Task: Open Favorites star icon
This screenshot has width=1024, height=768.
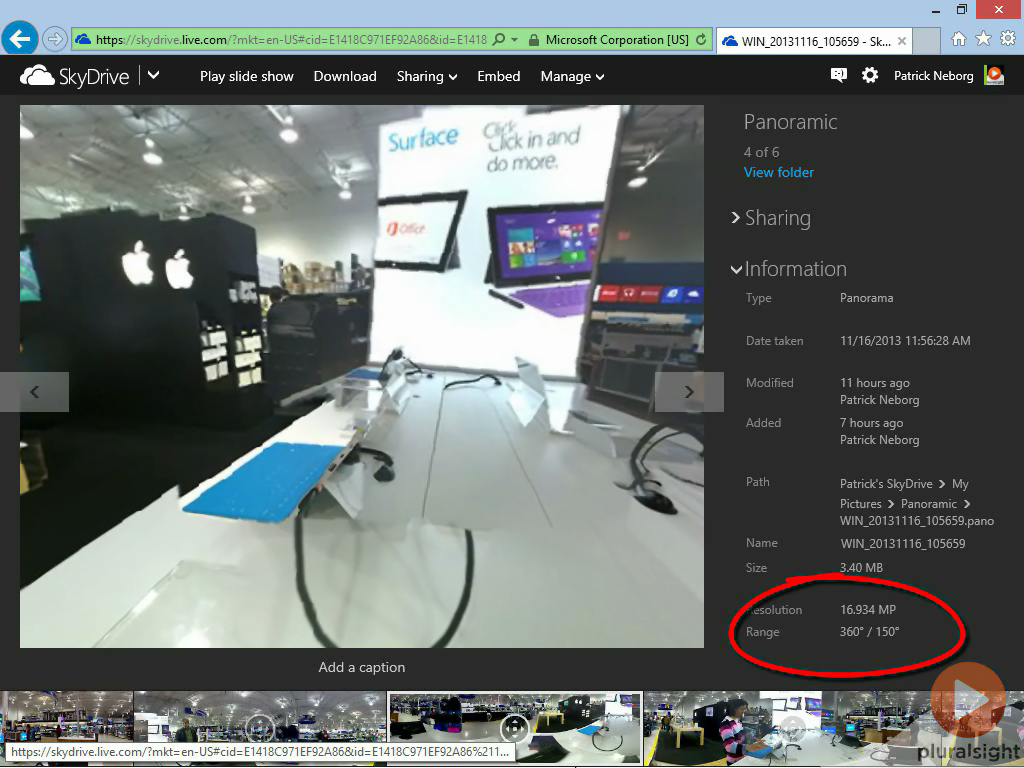Action: point(983,39)
